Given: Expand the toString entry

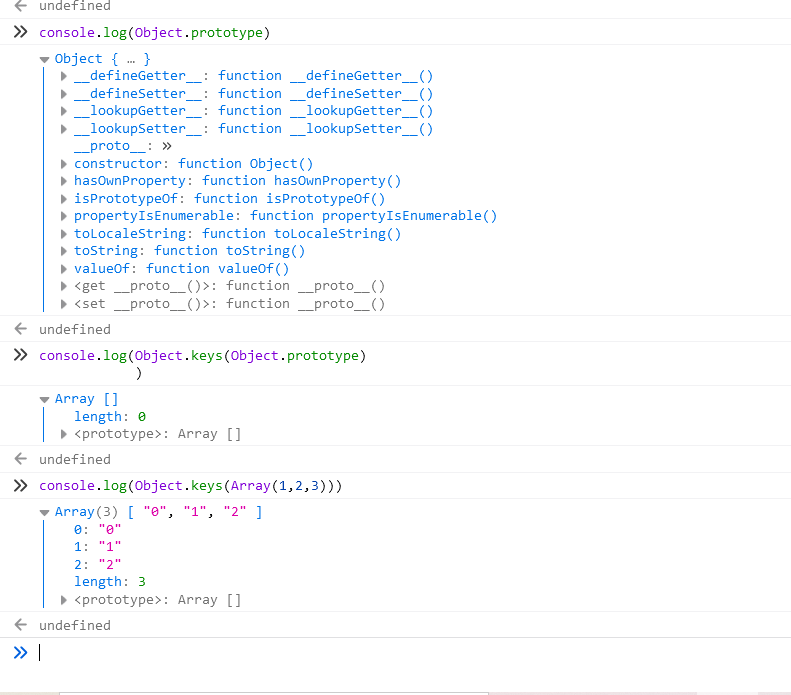Looking at the screenshot, I should click(64, 251).
